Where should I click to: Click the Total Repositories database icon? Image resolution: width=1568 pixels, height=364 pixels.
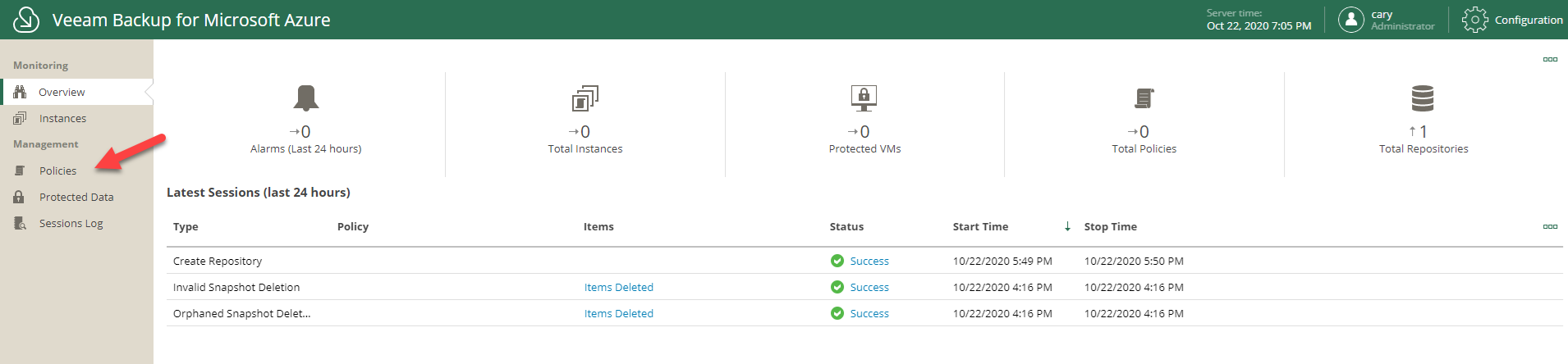point(1423,98)
